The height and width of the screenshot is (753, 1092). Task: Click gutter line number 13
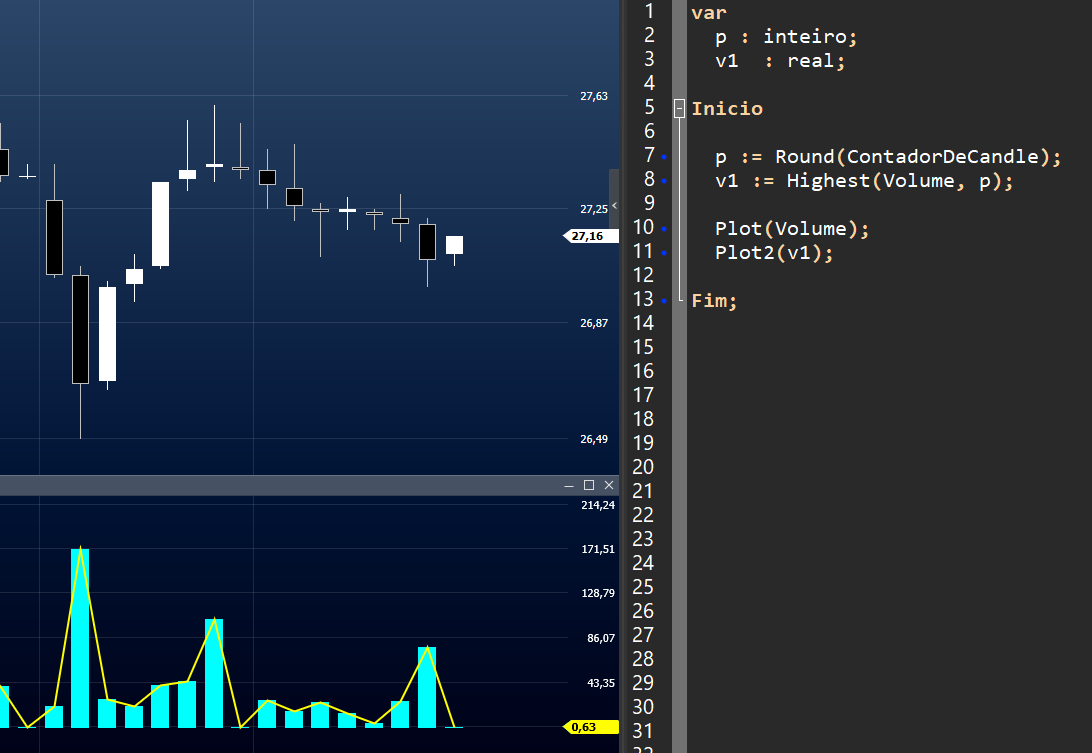(x=644, y=299)
